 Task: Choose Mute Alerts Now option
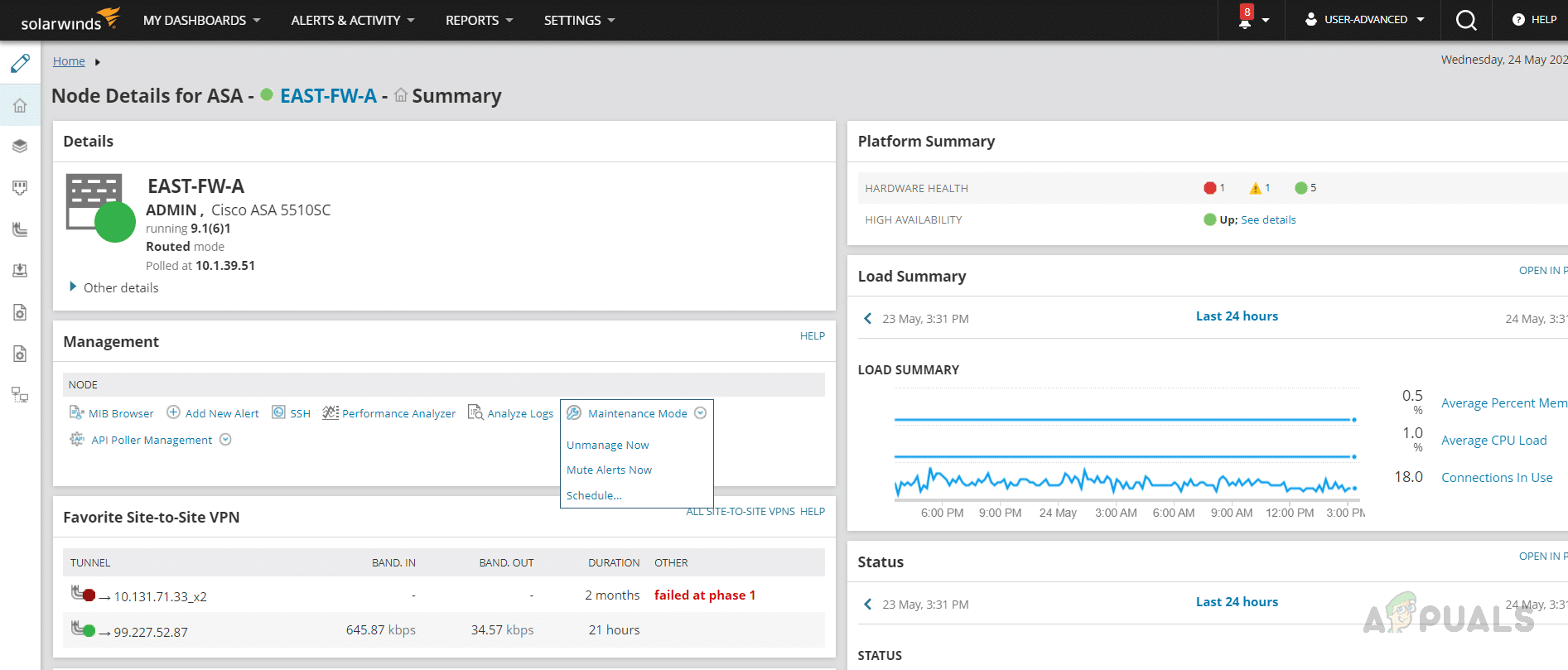tap(609, 470)
